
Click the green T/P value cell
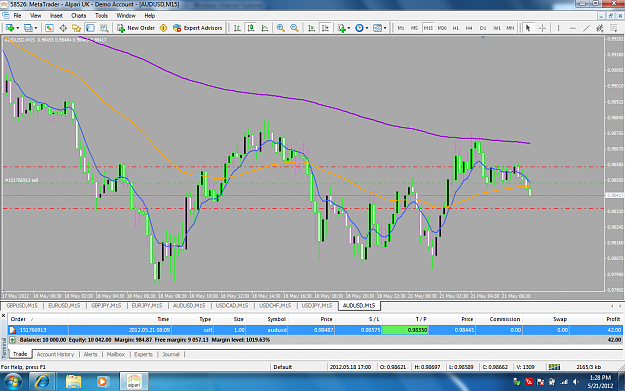point(405,330)
